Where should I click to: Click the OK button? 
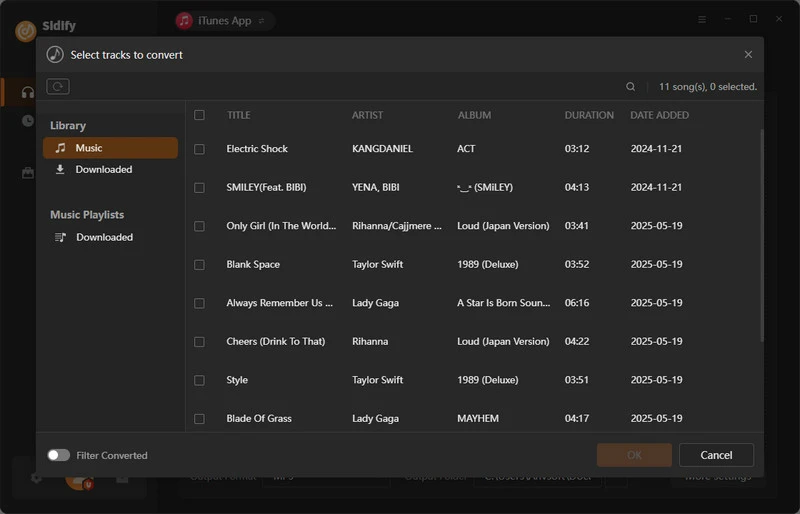[x=634, y=455]
